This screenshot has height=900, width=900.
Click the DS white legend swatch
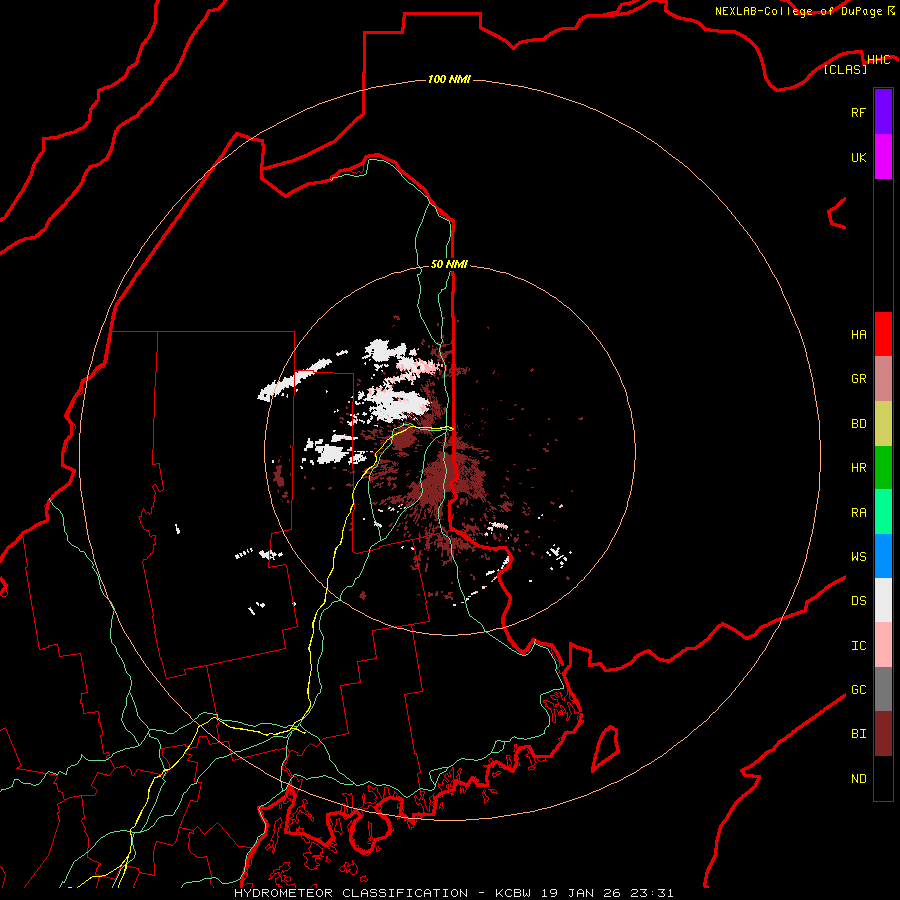[883, 600]
